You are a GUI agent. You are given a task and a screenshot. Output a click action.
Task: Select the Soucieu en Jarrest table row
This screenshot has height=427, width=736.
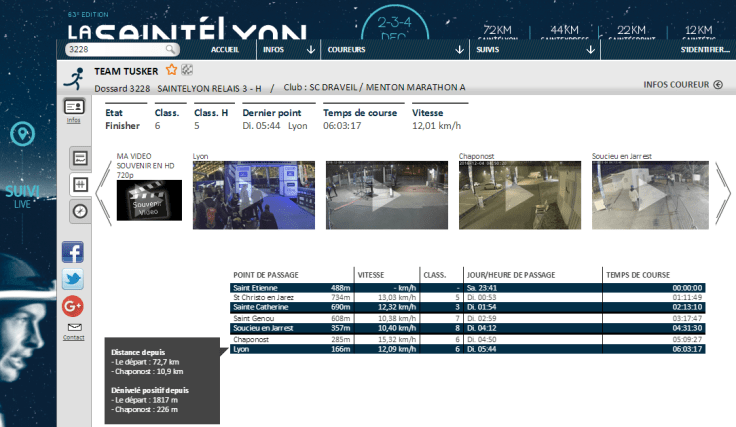click(x=468, y=328)
